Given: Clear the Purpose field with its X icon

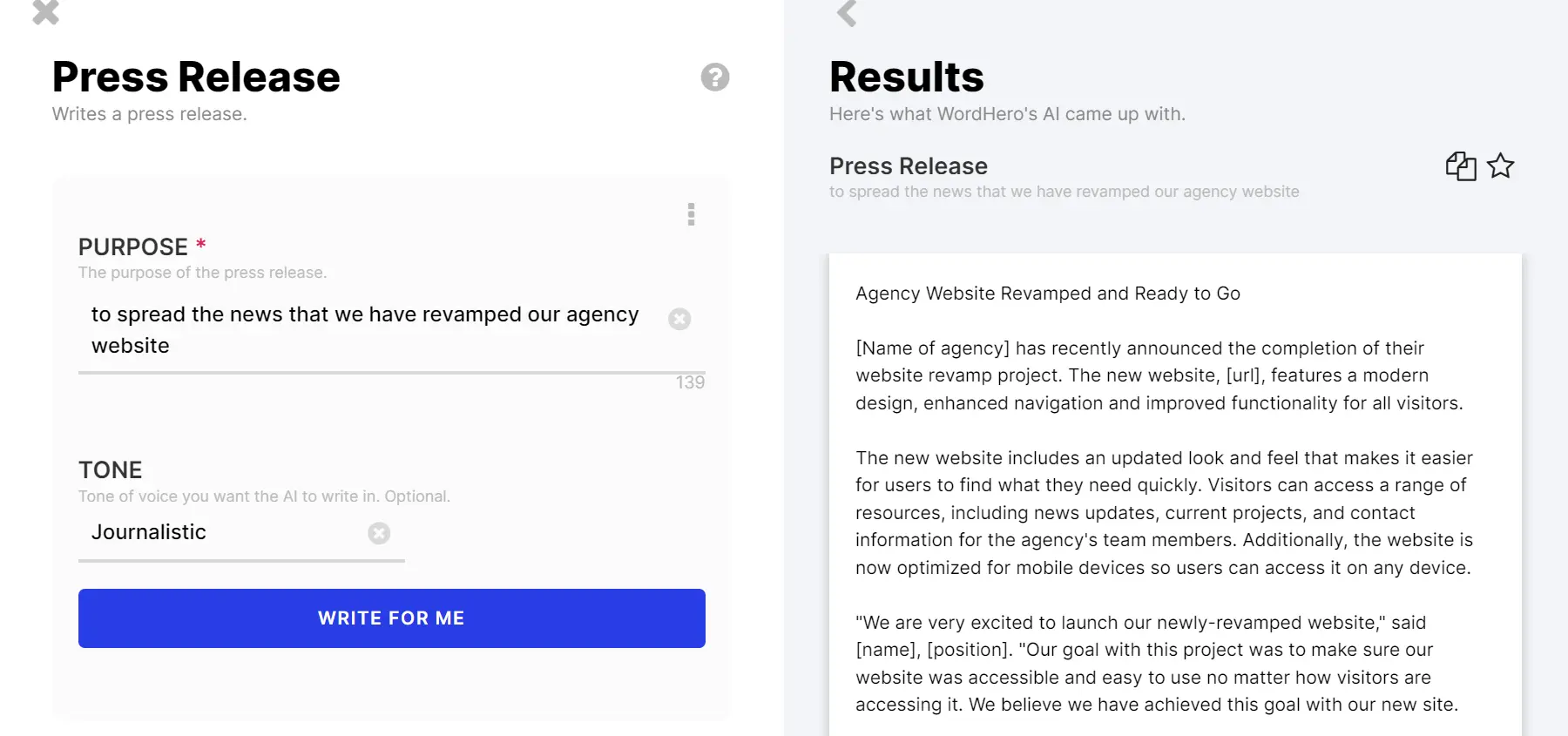Looking at the screenshot, I should coord(679,319).
